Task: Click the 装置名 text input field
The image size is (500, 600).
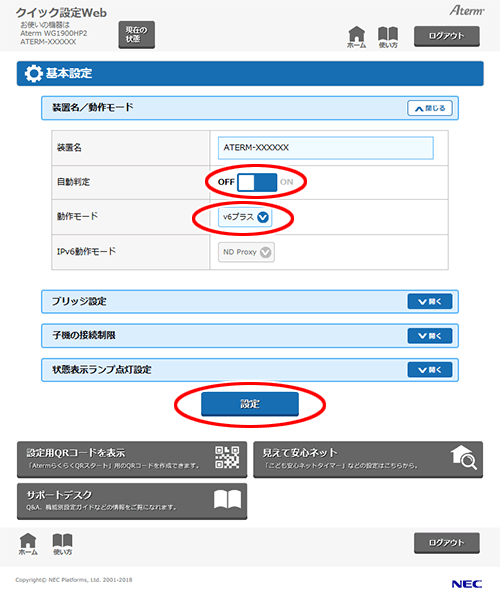Action: 326,148
